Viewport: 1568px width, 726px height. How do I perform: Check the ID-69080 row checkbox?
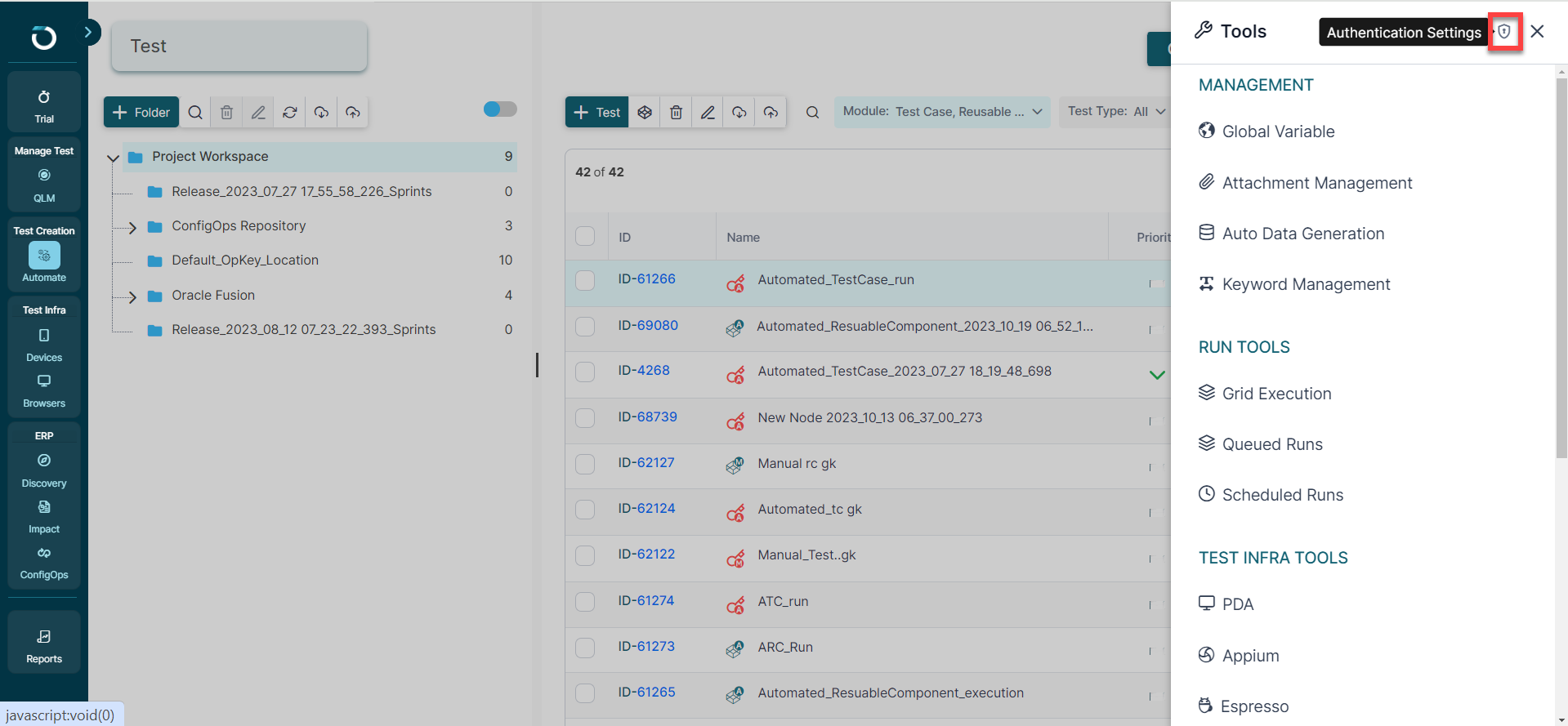pyautogui.click(x=585, y=327)
